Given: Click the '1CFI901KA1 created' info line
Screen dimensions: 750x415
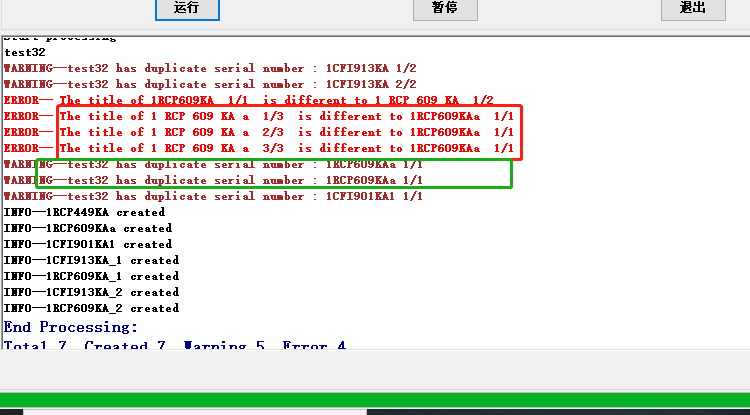Looking at the screenshot, I should pos(88,244).
